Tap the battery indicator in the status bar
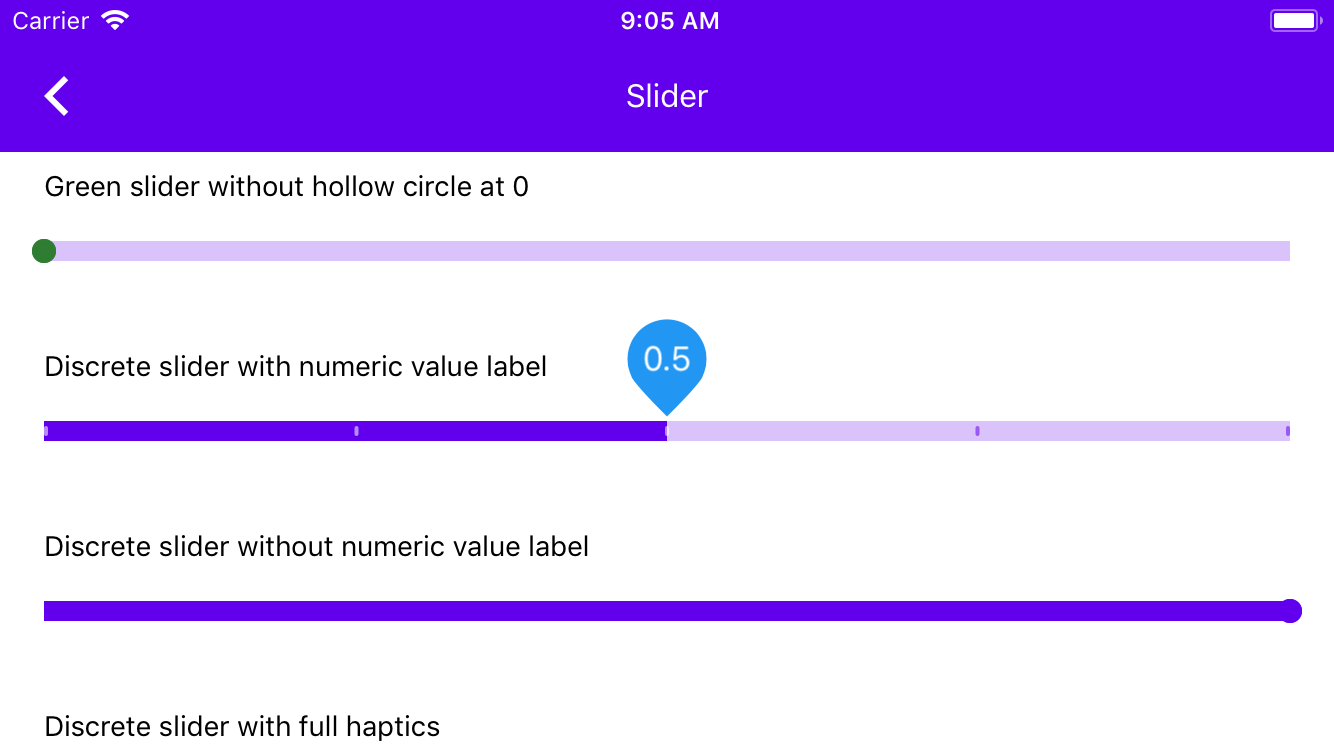The height and width of the screenshot is (750, 1334). (1294, 19)
